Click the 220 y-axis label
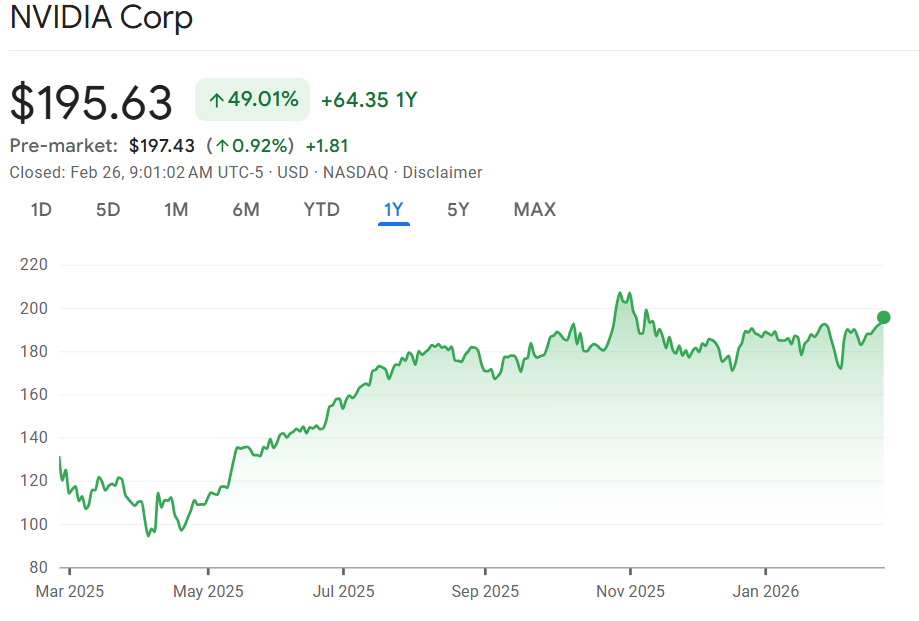 (x=34, y=266)
